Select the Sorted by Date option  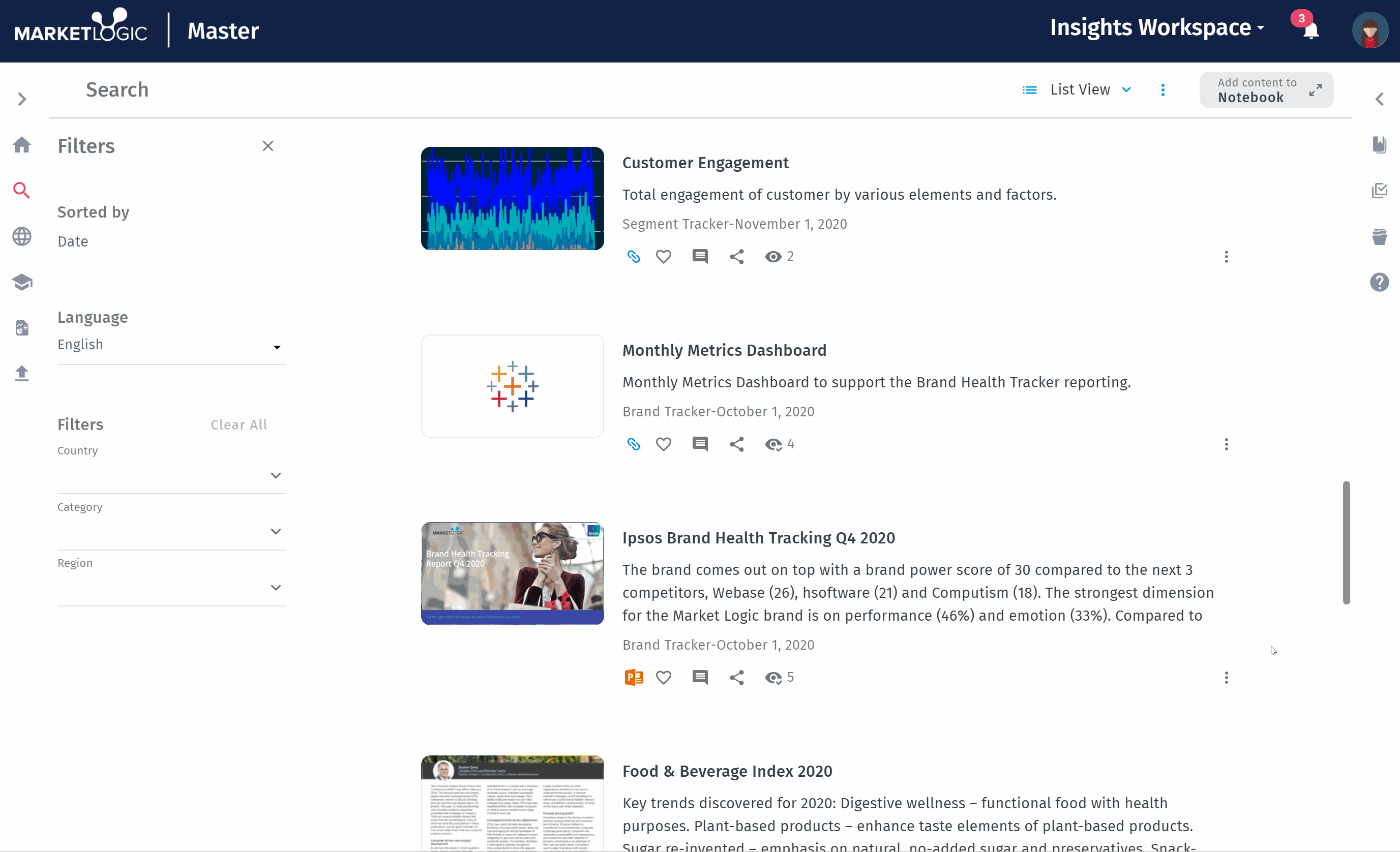click(72, 241)
